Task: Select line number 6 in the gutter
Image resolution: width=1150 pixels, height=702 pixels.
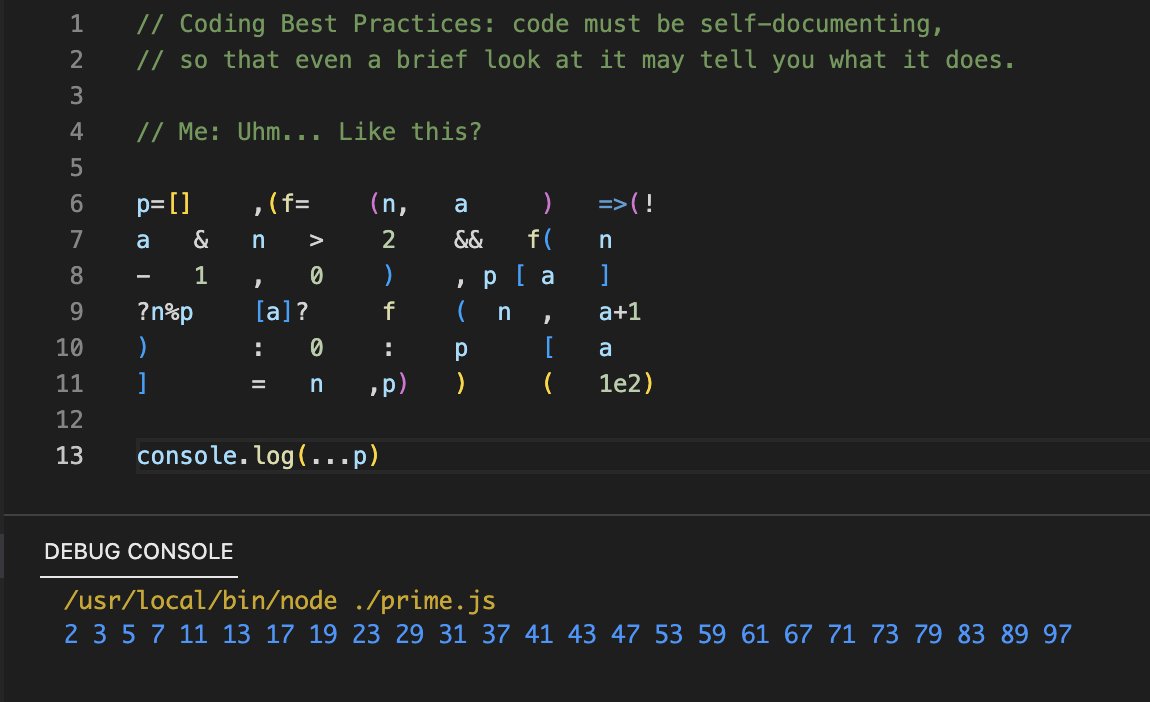Action: [75, 203]
